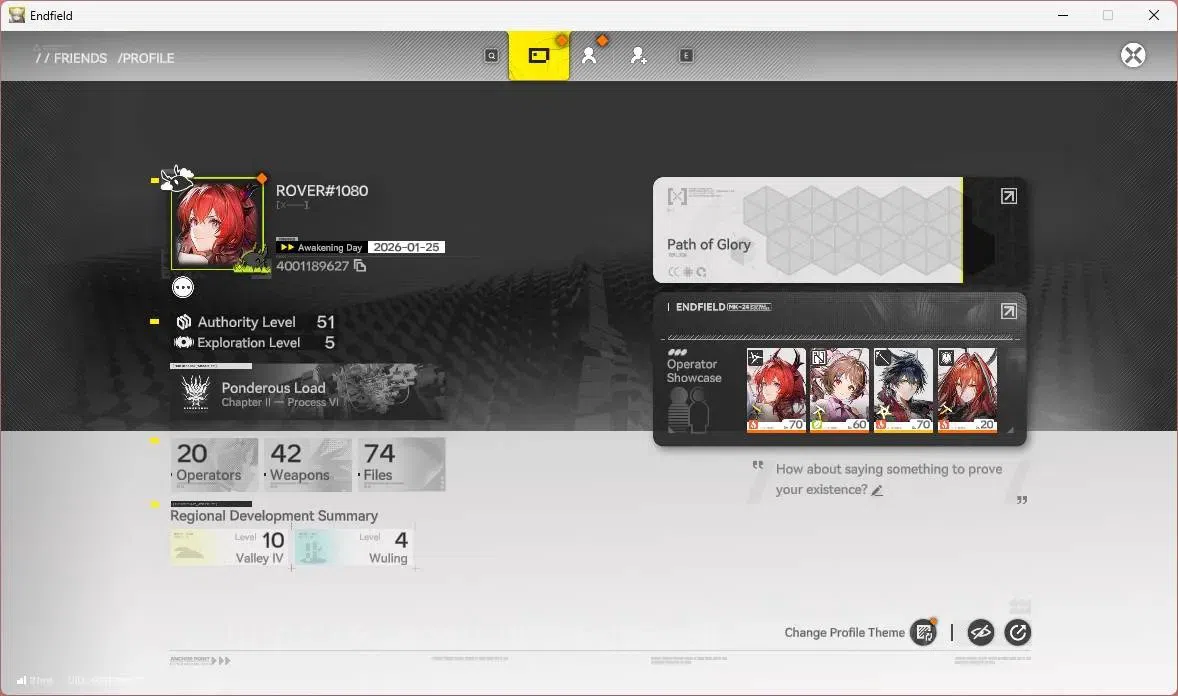Open the add friend tab
This screenshot has height=696, width=1178.
click(638, 56)
